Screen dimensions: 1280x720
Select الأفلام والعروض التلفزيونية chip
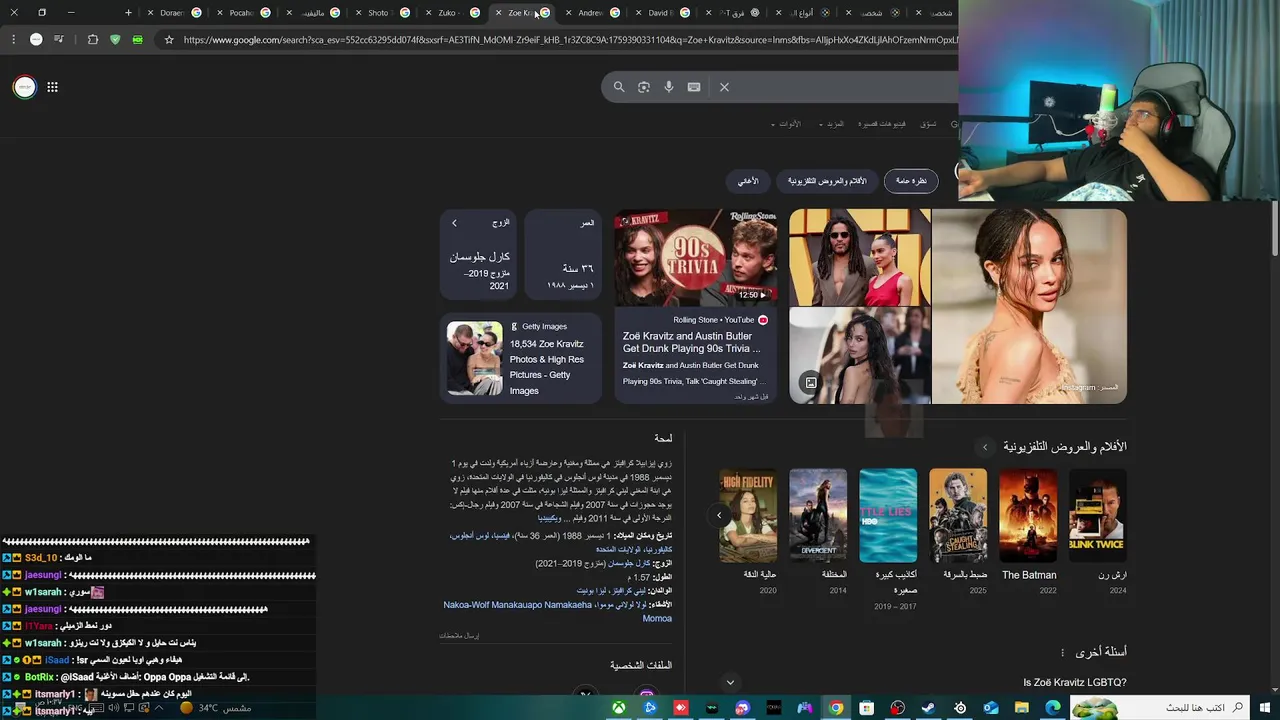click(x=827, y=181)
